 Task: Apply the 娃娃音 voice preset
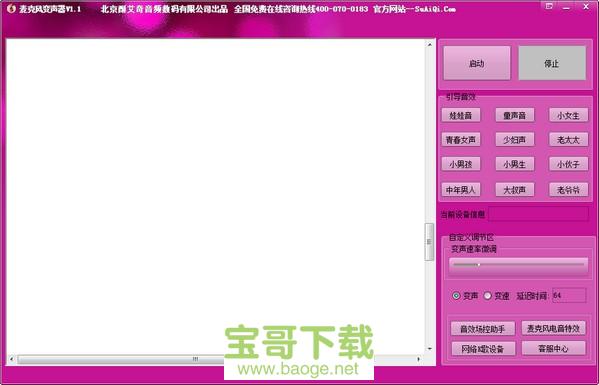[461, 115]
